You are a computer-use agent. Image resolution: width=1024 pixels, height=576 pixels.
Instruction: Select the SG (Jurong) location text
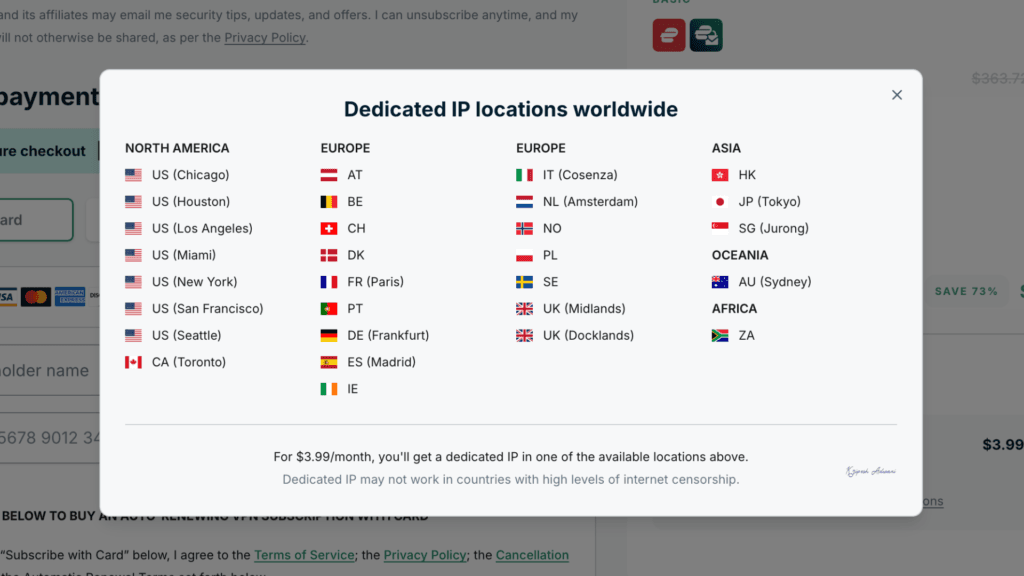tap(773, 229)
